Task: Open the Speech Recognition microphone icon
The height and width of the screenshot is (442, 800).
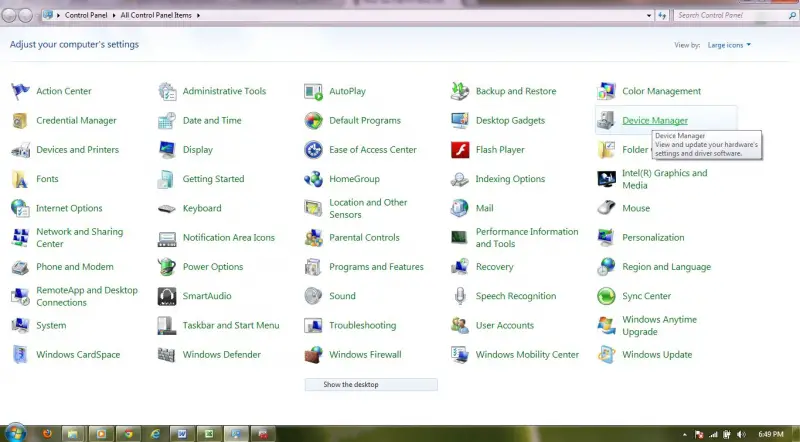Action: coord(460,296)
